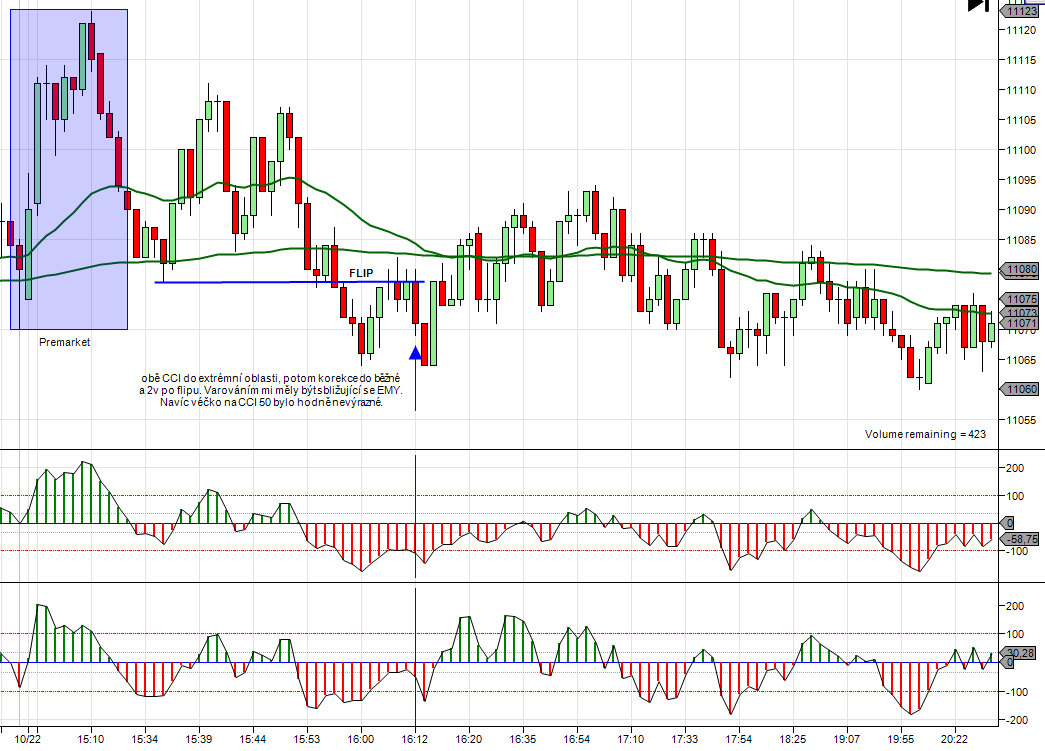Click the 17:54 time axis label
The image size is (1045, 751).
click(x=739, y=739)
